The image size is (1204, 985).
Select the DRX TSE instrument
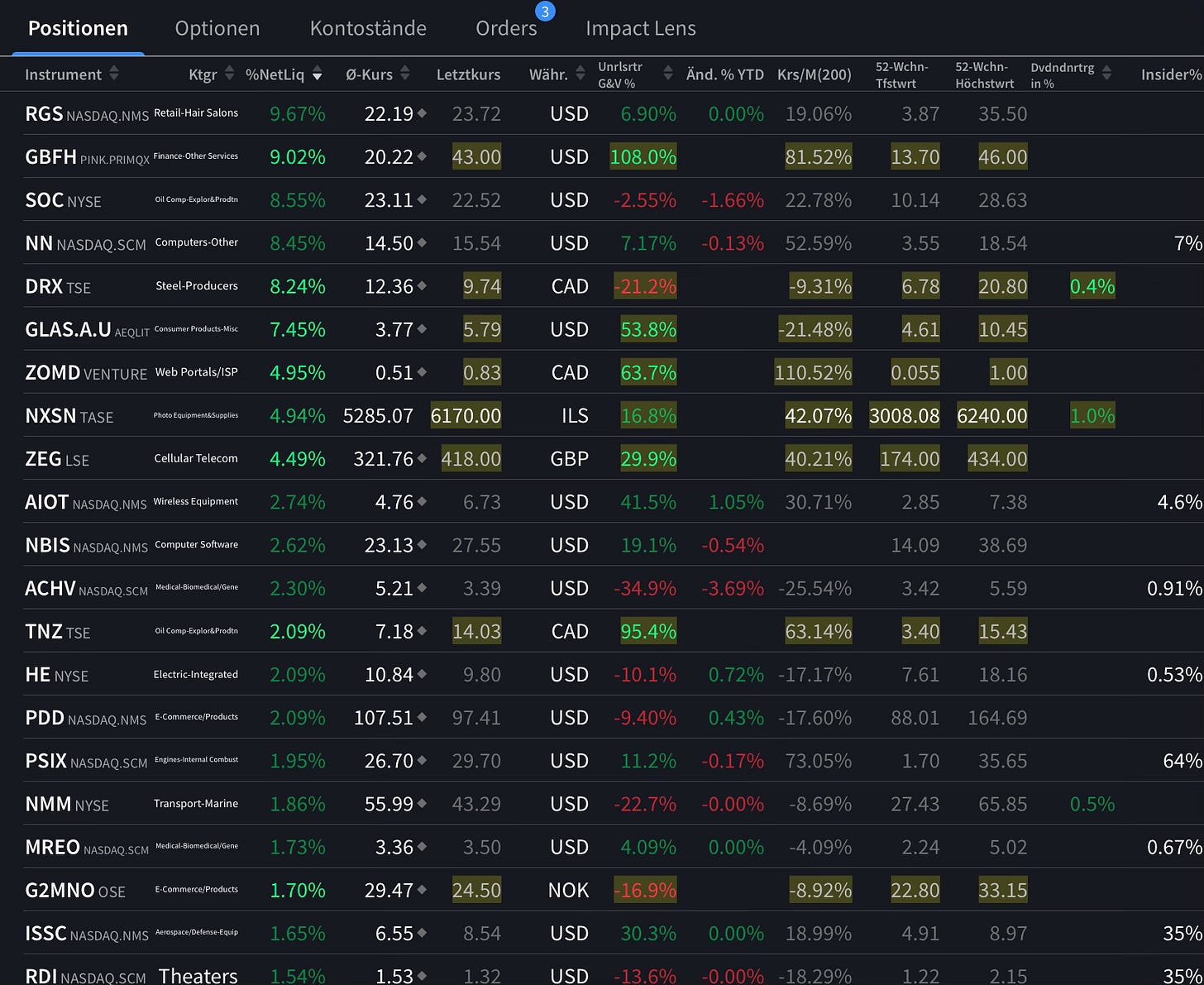tap(58, 286)
